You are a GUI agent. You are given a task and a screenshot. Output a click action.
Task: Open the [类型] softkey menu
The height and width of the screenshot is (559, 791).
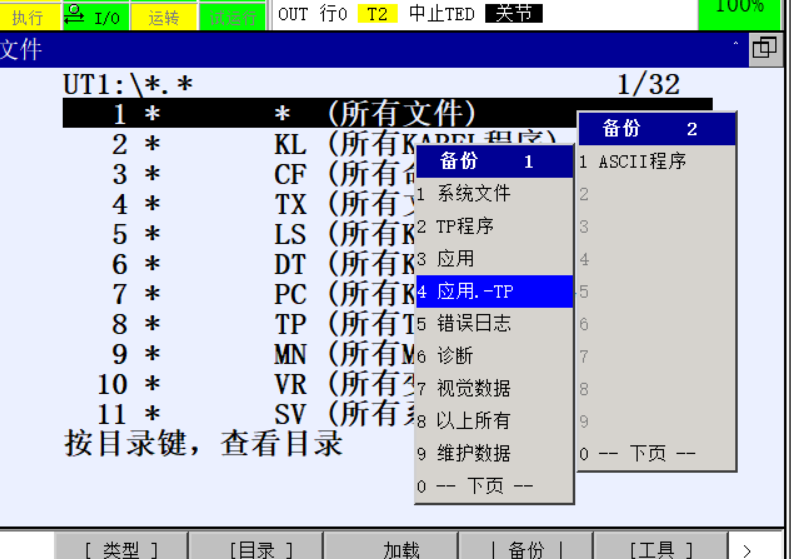pos(121,548)
